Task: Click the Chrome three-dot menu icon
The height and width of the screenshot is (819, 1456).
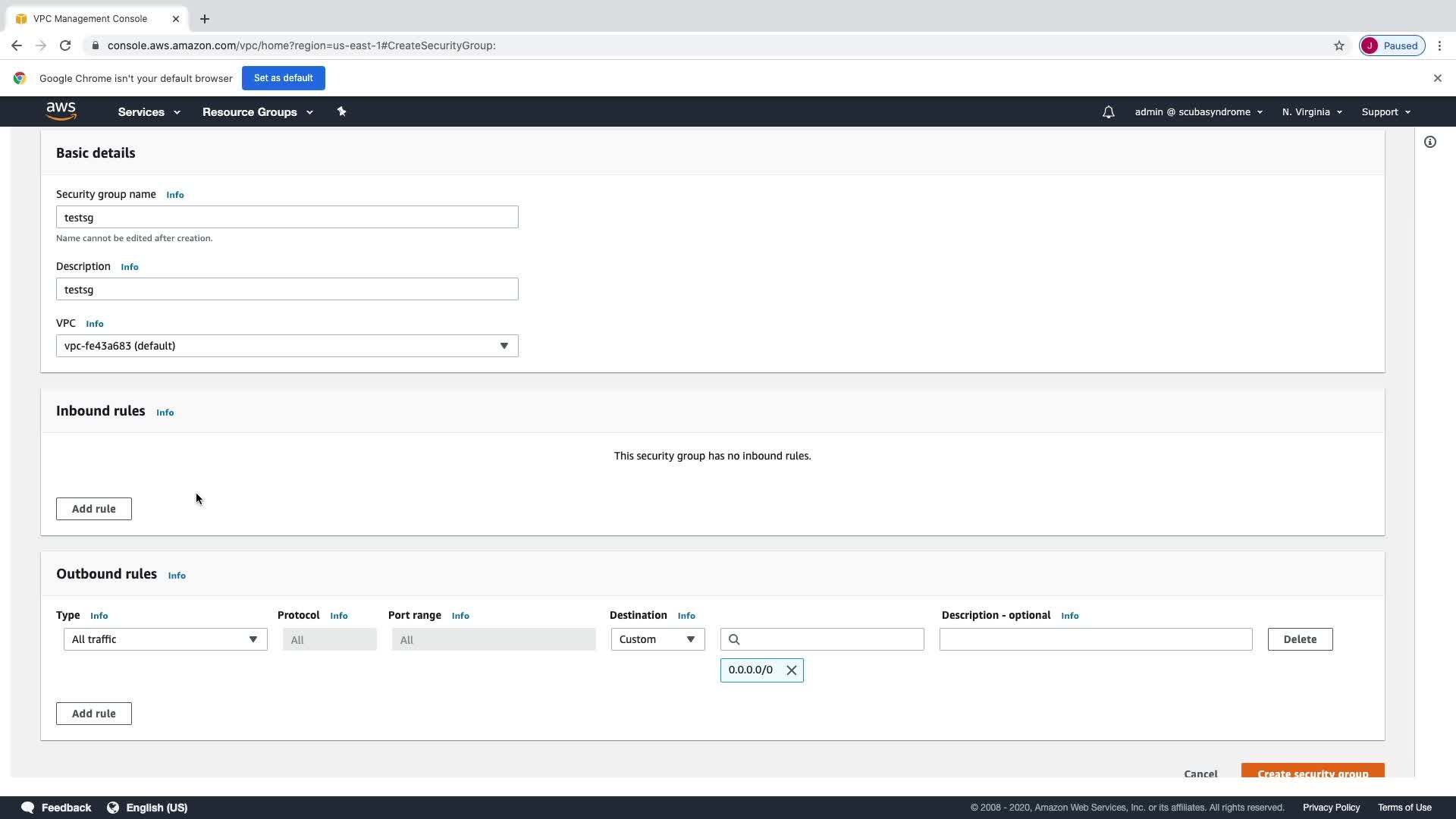Action: 1439,45
